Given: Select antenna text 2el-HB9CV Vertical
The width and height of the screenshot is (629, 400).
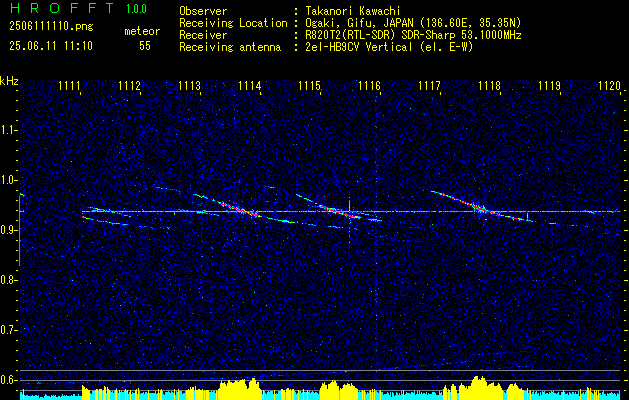Looking at the screenshot, I should click(358, 47).
